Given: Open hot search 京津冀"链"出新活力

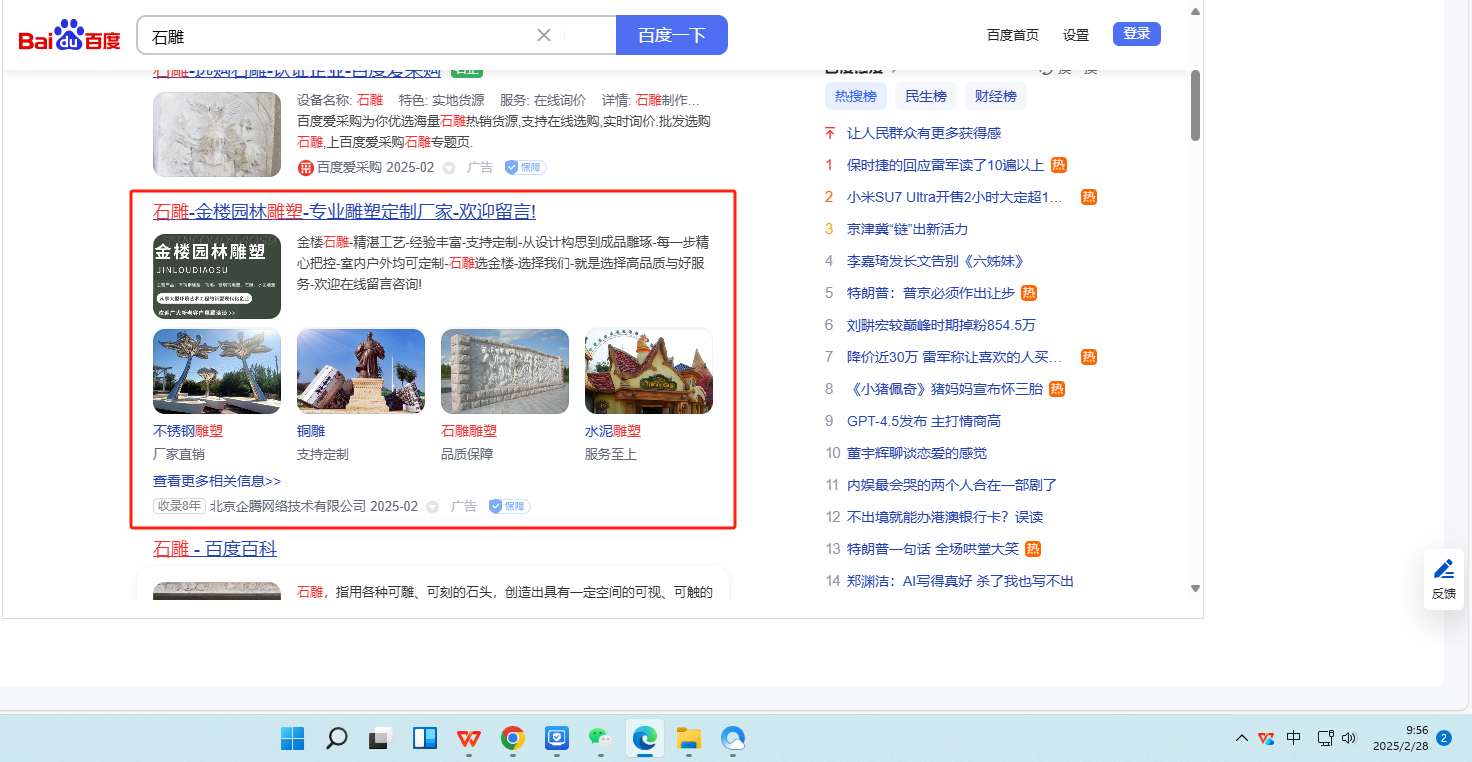Looking at the screenshot, I should click(x=908, y=229).
